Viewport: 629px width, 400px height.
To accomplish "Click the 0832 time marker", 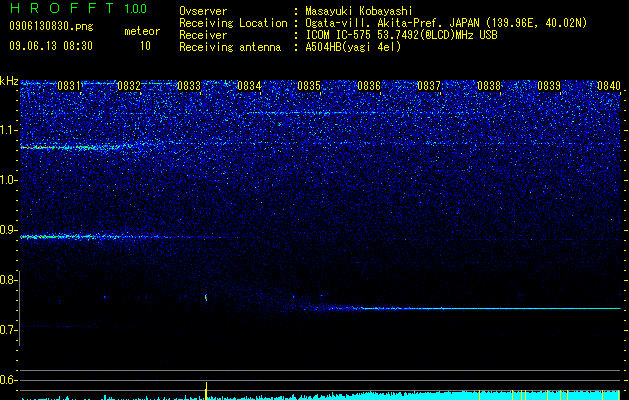I will [x=129, y=86].
